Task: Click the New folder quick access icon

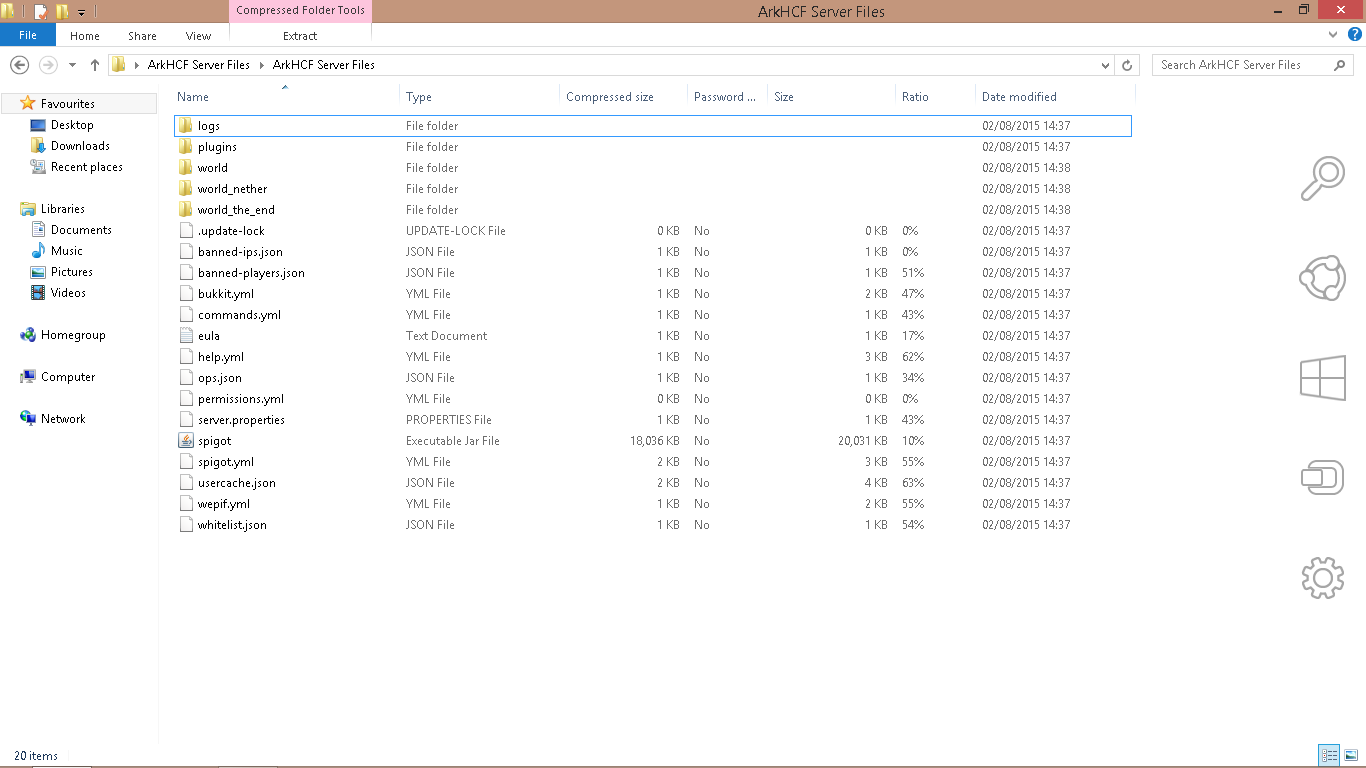Action: pyautogui.click(x=62, y=12)
